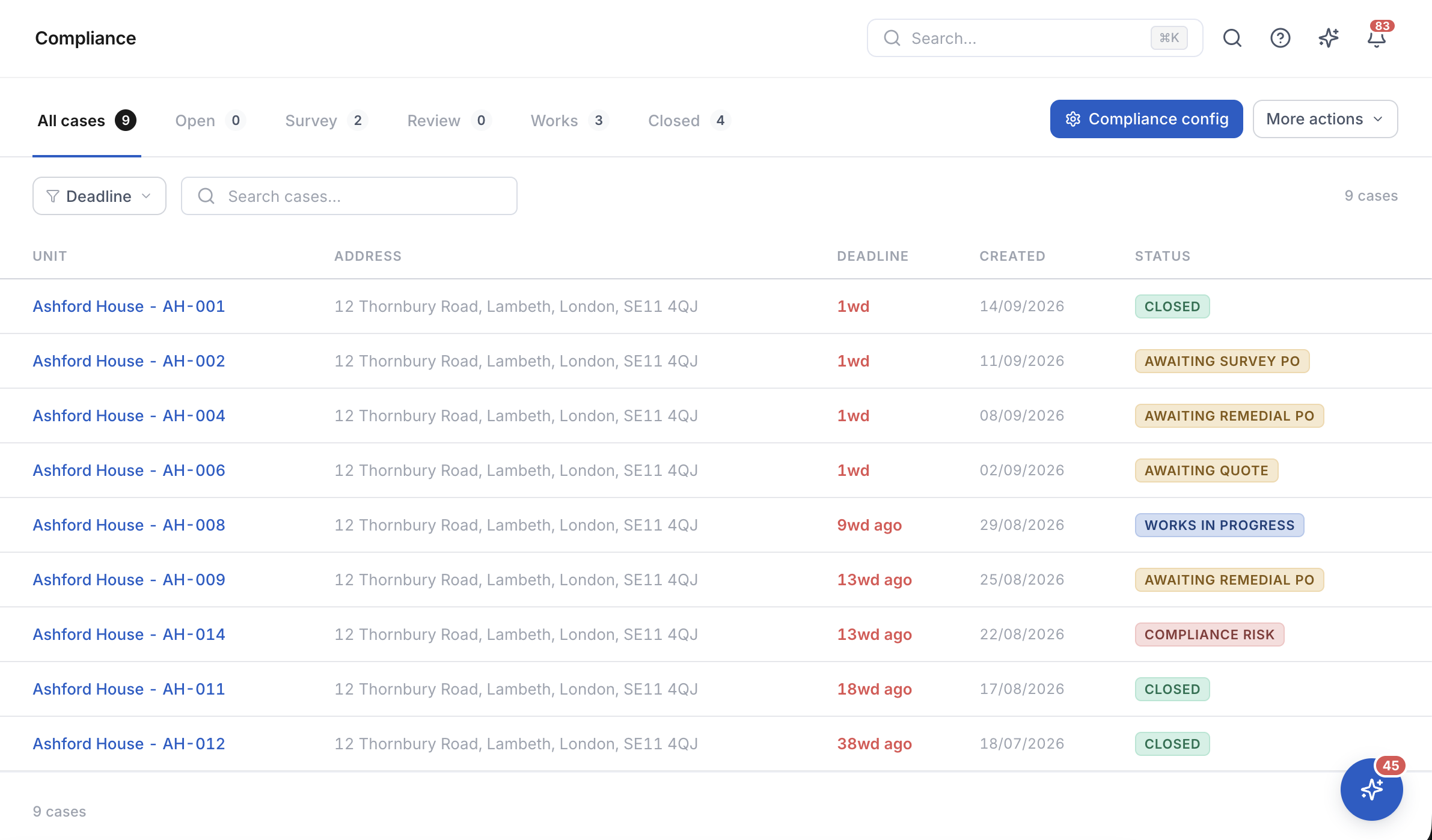Focus the Search cases input
1432x840 pixels.
(x=349, y=196)
